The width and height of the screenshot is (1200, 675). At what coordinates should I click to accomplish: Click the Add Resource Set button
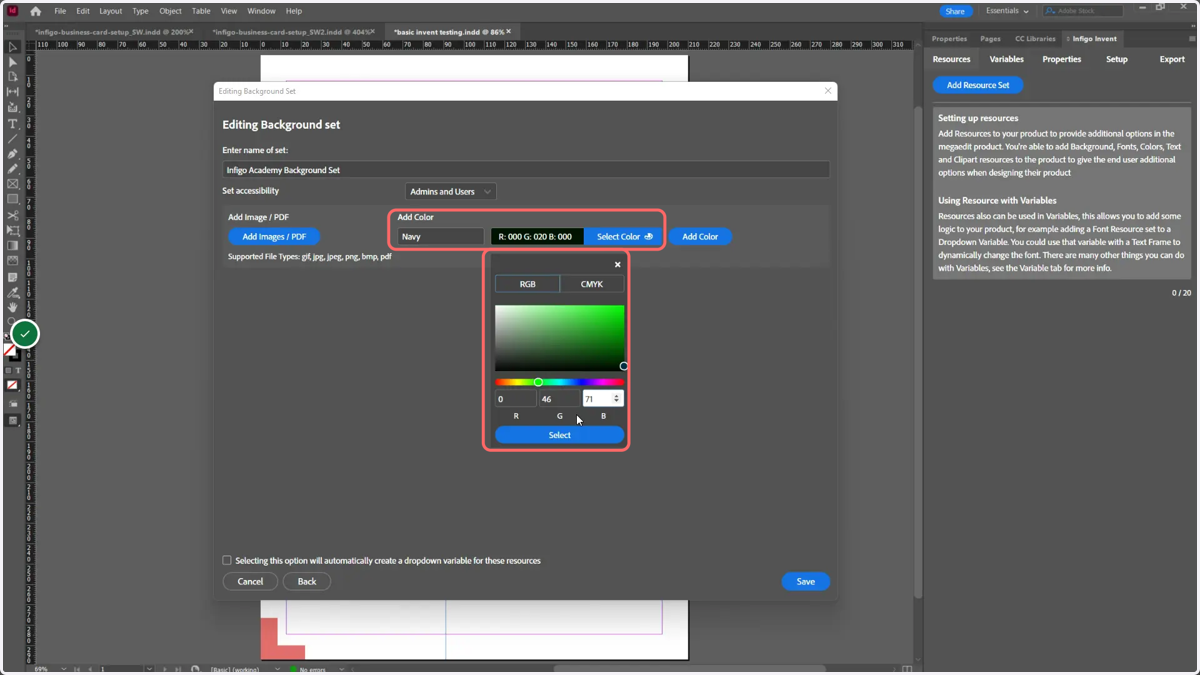pyautogui.click(x=978, y=85)
